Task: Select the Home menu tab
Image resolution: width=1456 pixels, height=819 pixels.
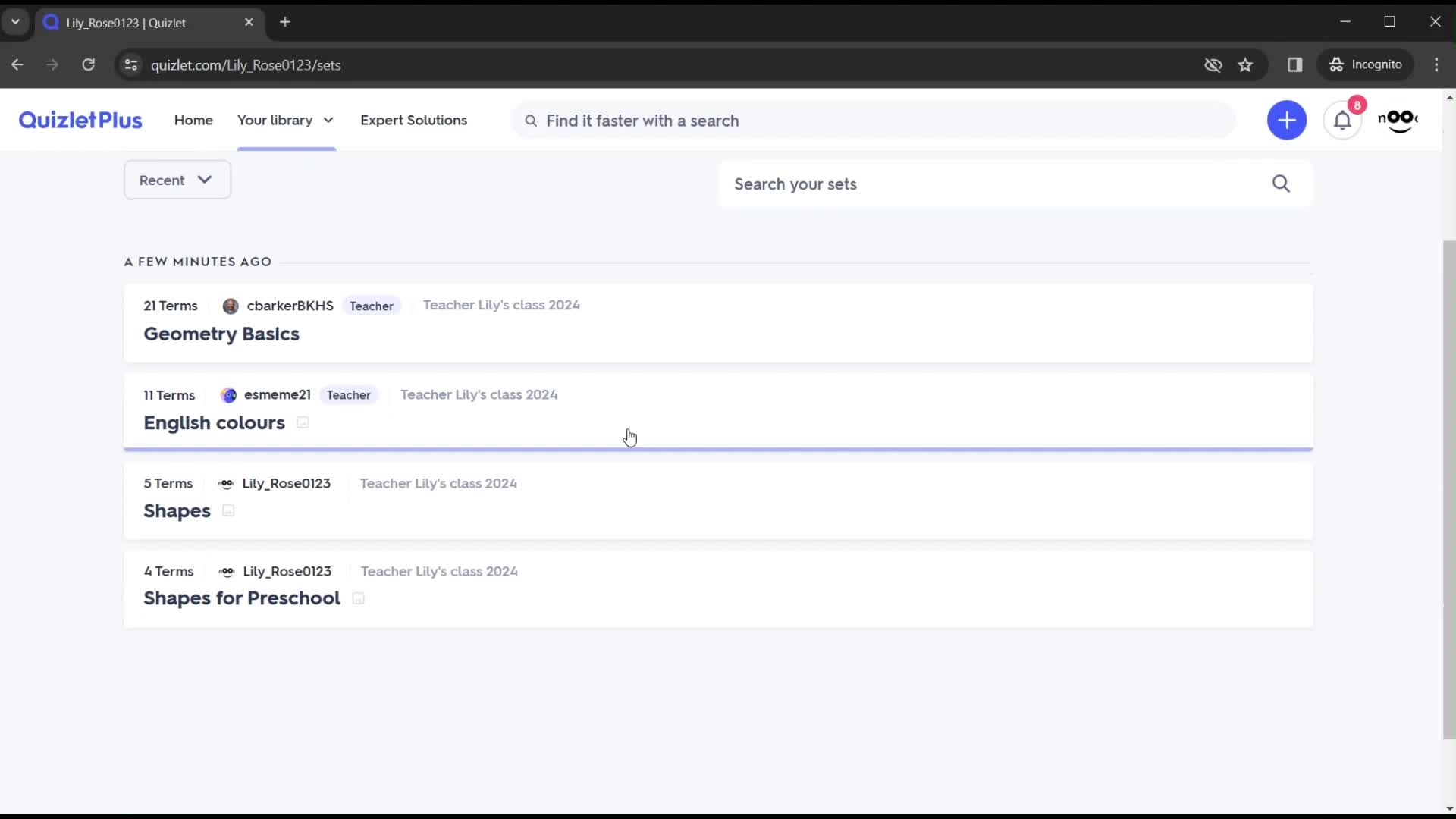Action: 193,120
